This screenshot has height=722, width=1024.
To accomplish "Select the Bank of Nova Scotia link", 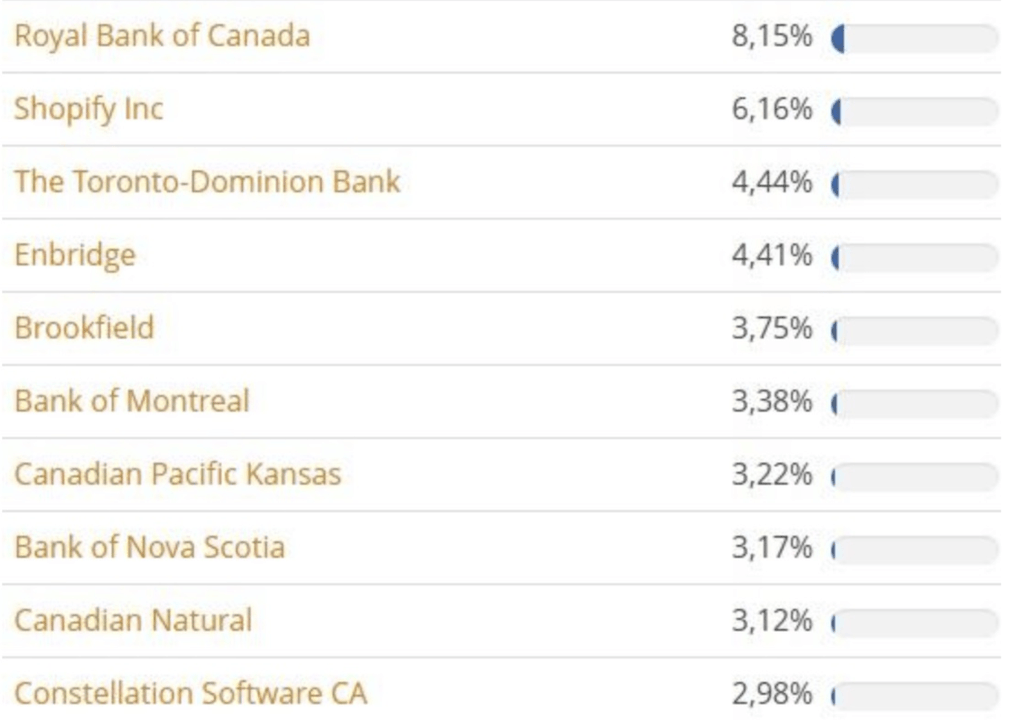I will coord(149,547).
